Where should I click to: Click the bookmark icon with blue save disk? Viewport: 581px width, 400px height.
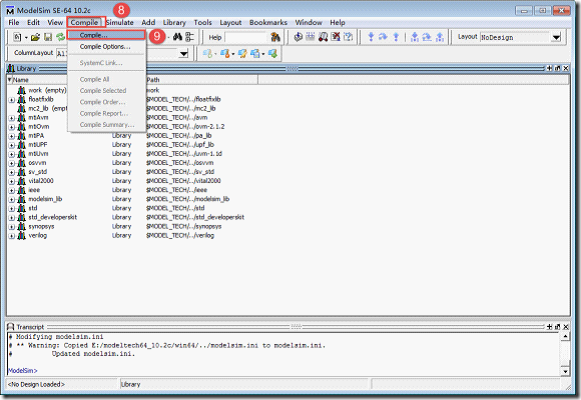(255, 54)
